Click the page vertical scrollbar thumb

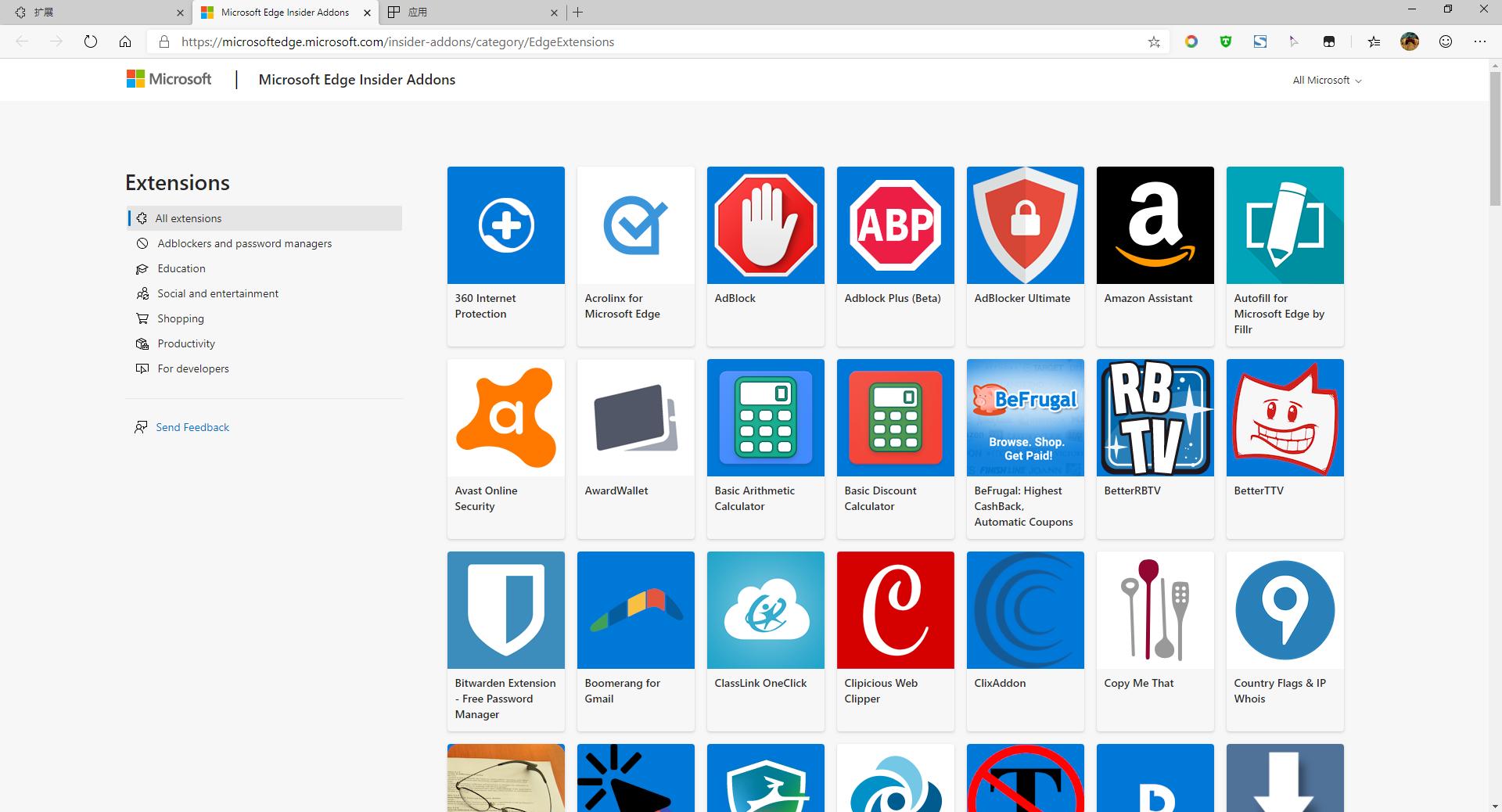(x=1495, y=139)
